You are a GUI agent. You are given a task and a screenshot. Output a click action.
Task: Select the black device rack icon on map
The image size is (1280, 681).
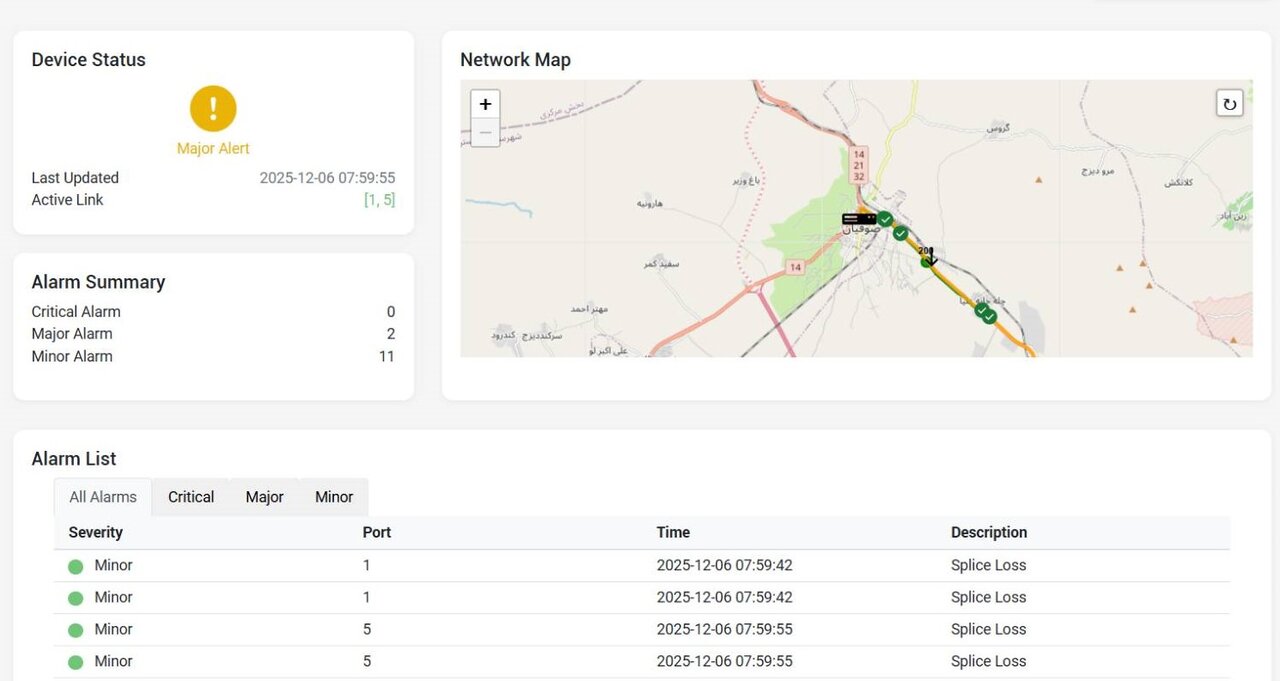pyautogui.click(x=858, y=218)
